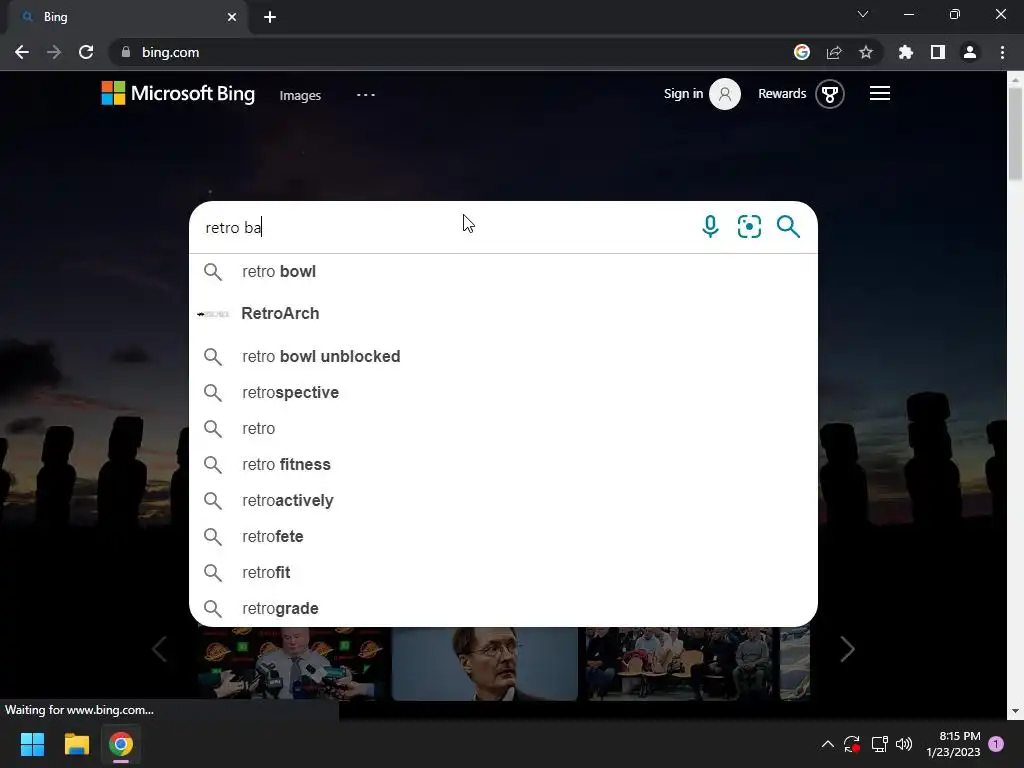
Task: Select RetroArch suggestion
Action: coord(503,313)
